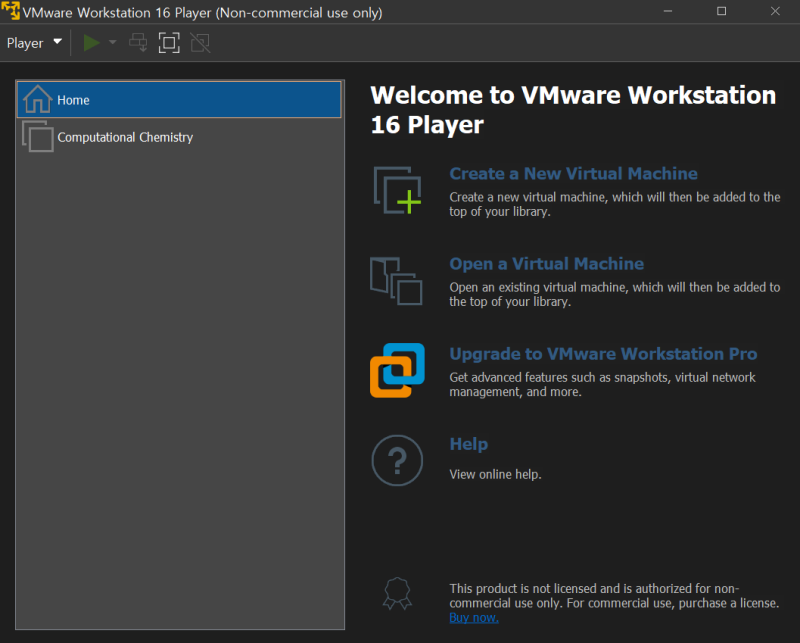Click the Open a Virtual Machine heading

546,264
